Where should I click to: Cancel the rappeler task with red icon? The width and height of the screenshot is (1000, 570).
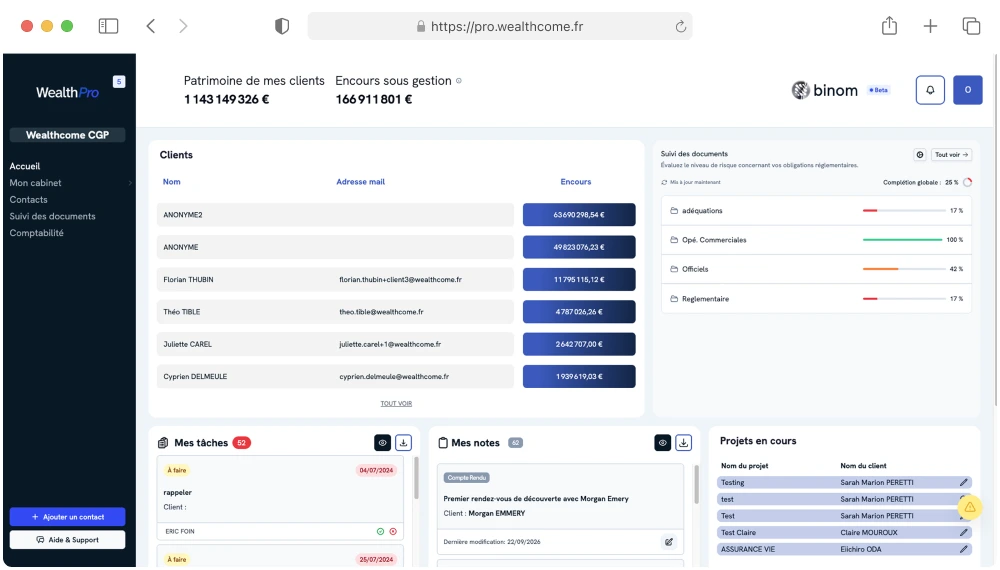[x=393, y=531]
